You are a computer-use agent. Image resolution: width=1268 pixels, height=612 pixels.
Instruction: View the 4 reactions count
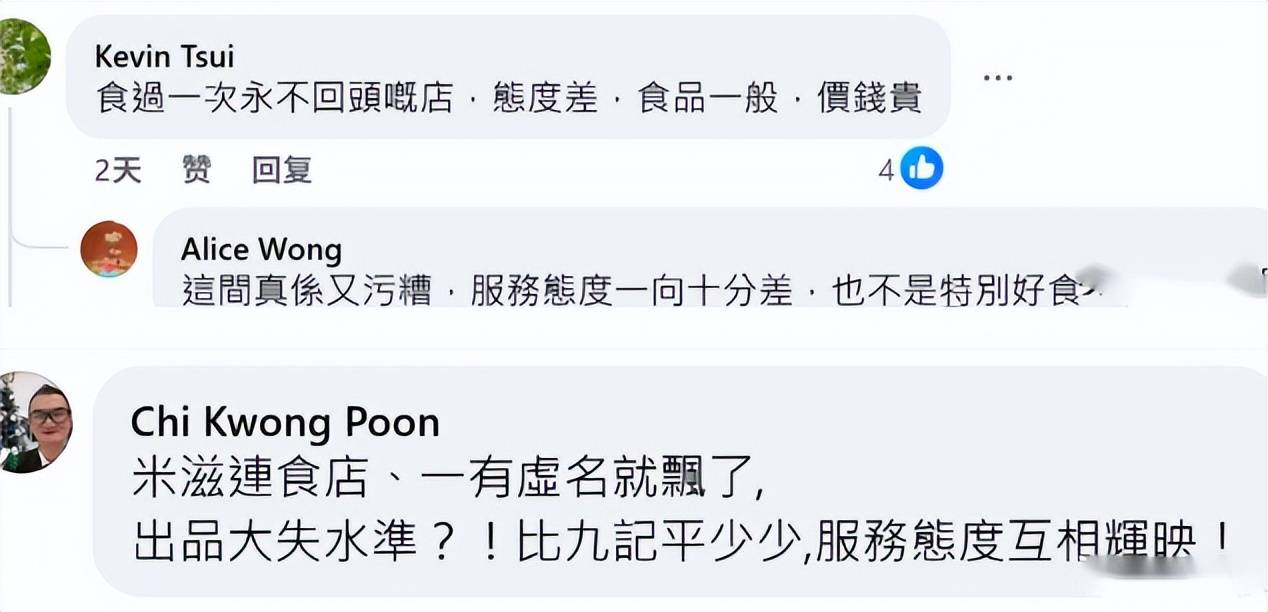click(886, 171)
